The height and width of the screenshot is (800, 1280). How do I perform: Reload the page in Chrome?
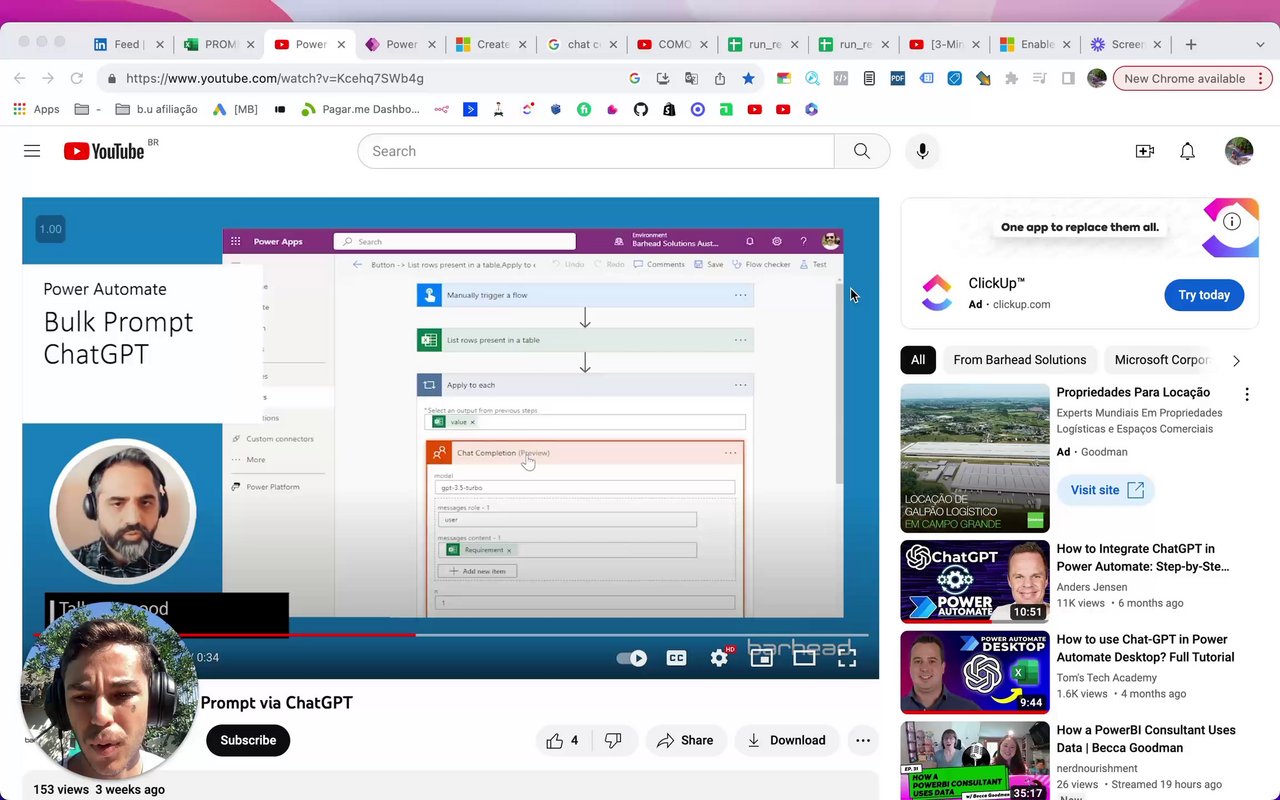(x=76, y=78)
